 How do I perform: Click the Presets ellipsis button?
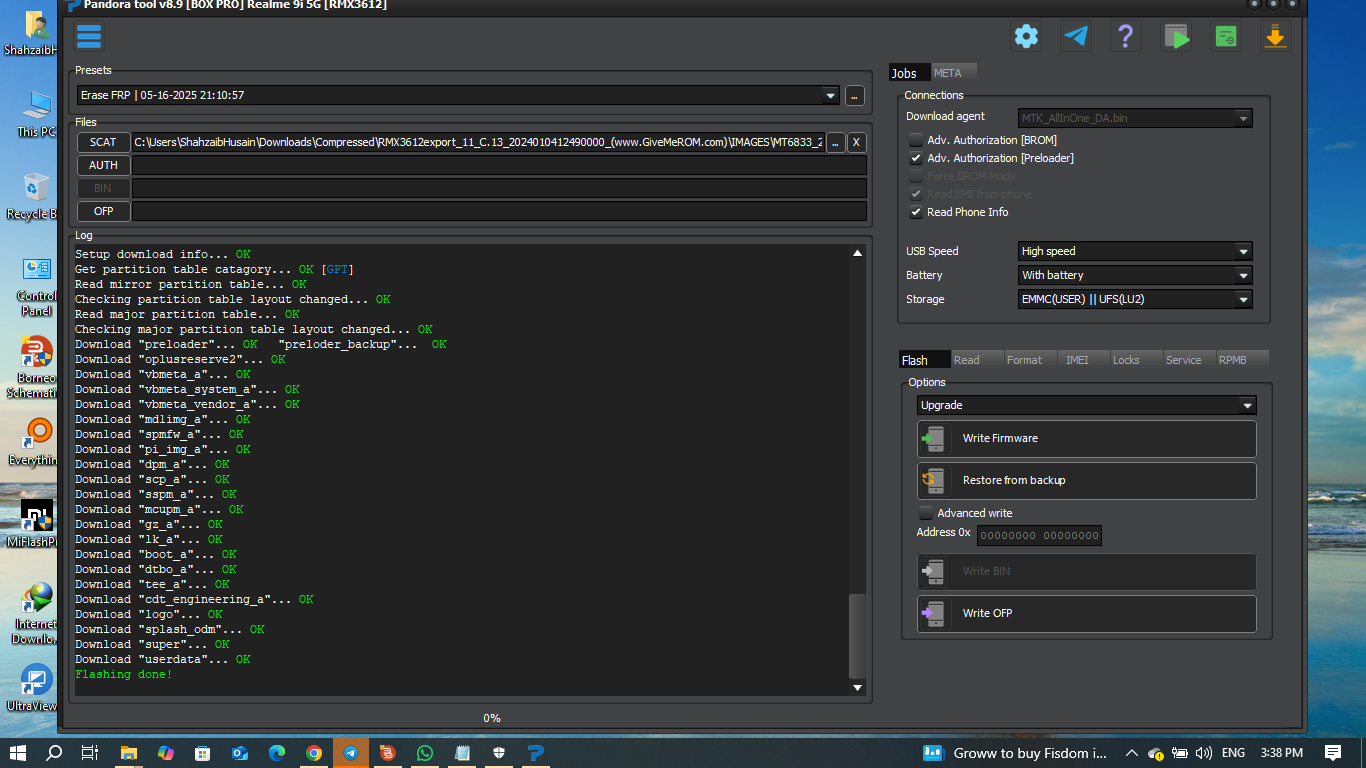(855, 96)
